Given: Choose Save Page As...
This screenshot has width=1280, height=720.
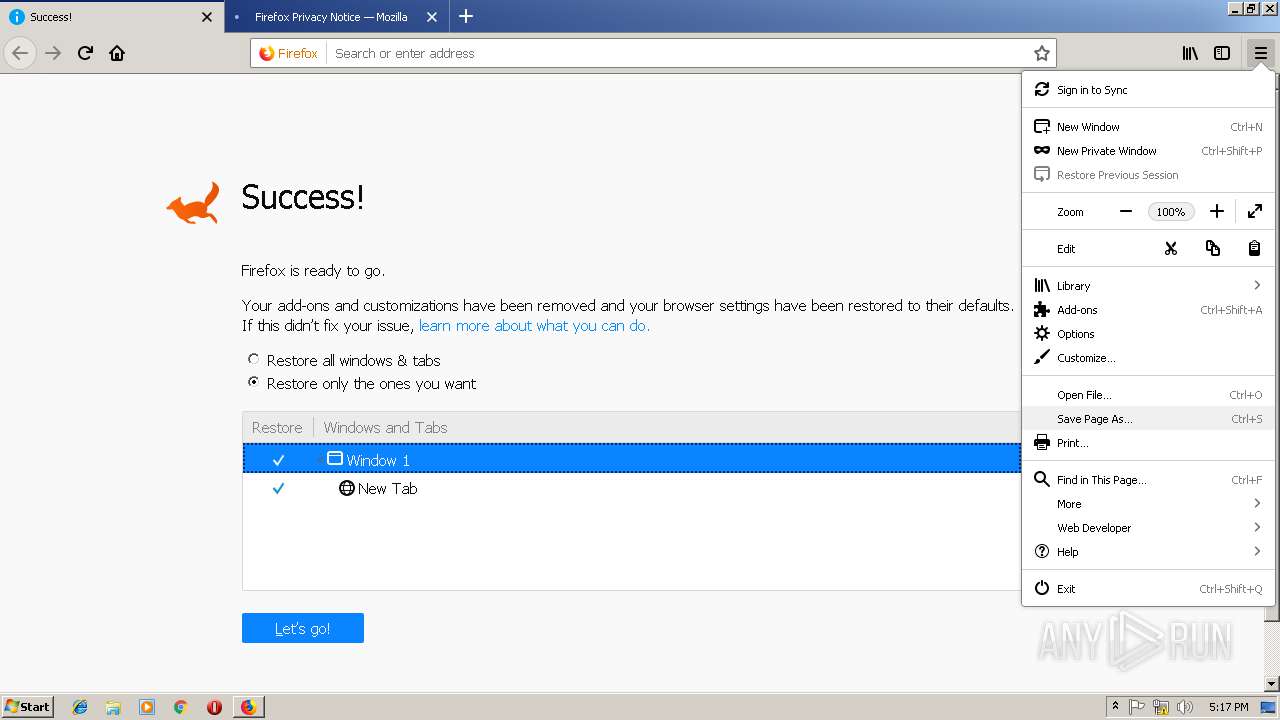Looking at the screenshot, I should [1148, 419].
